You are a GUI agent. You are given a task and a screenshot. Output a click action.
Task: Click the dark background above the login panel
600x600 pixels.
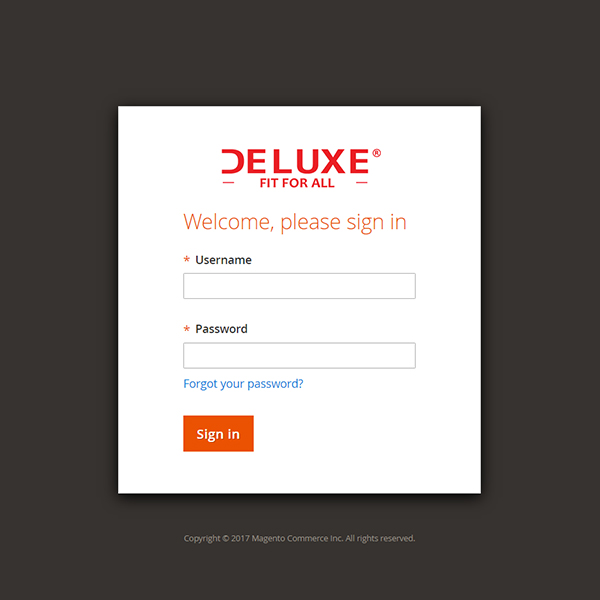click(299, 52)
